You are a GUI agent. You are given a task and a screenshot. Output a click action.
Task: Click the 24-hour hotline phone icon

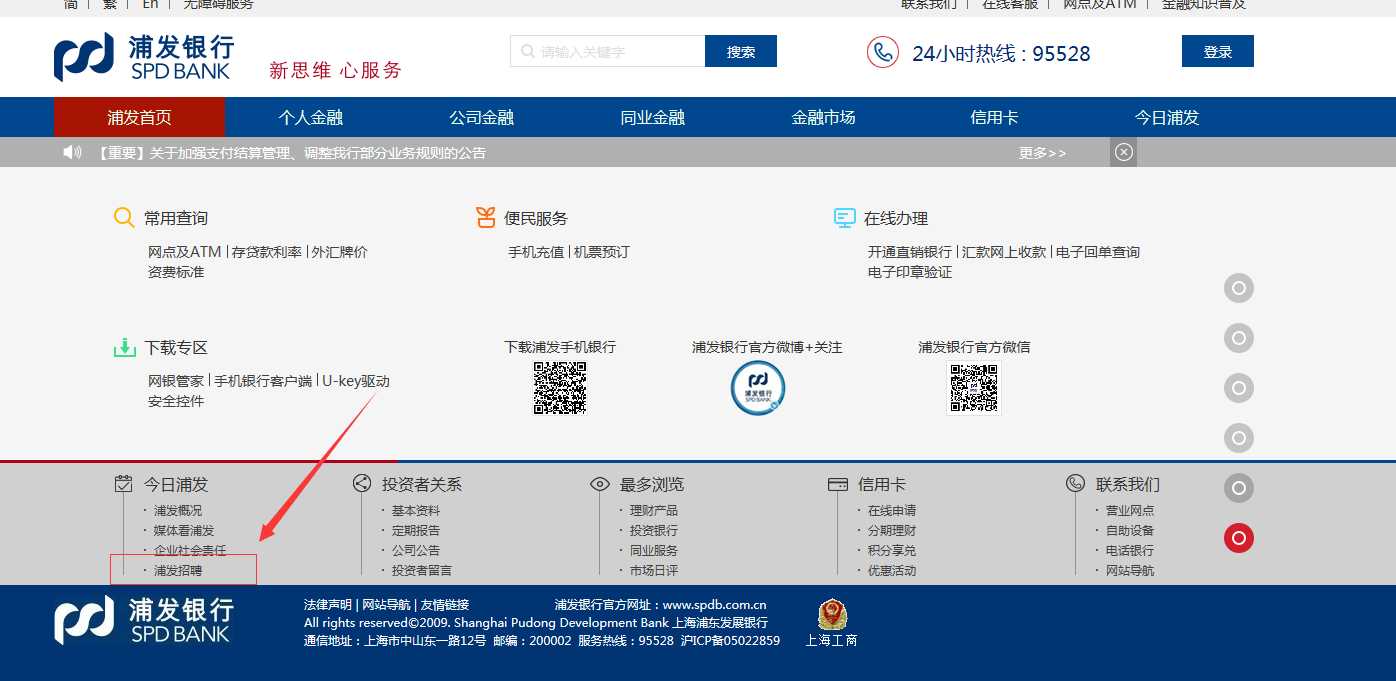pyautogui.click(x=883, y=52)
